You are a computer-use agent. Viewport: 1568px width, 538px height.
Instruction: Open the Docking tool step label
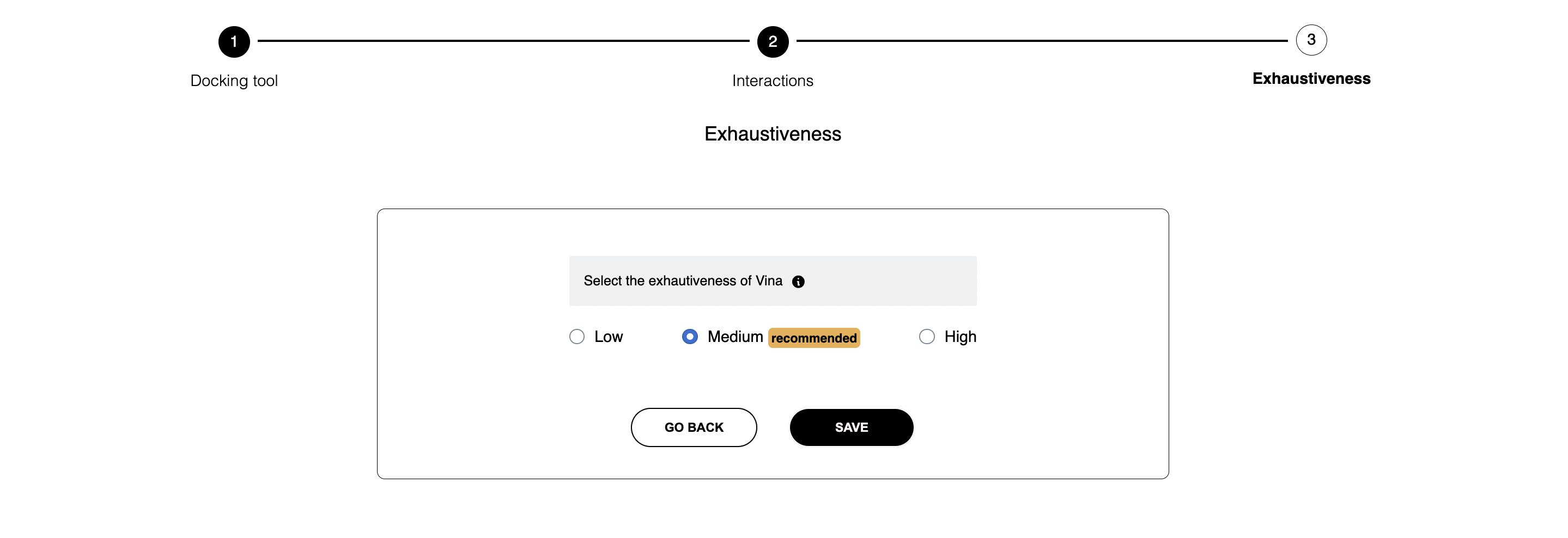pos(234,81)
